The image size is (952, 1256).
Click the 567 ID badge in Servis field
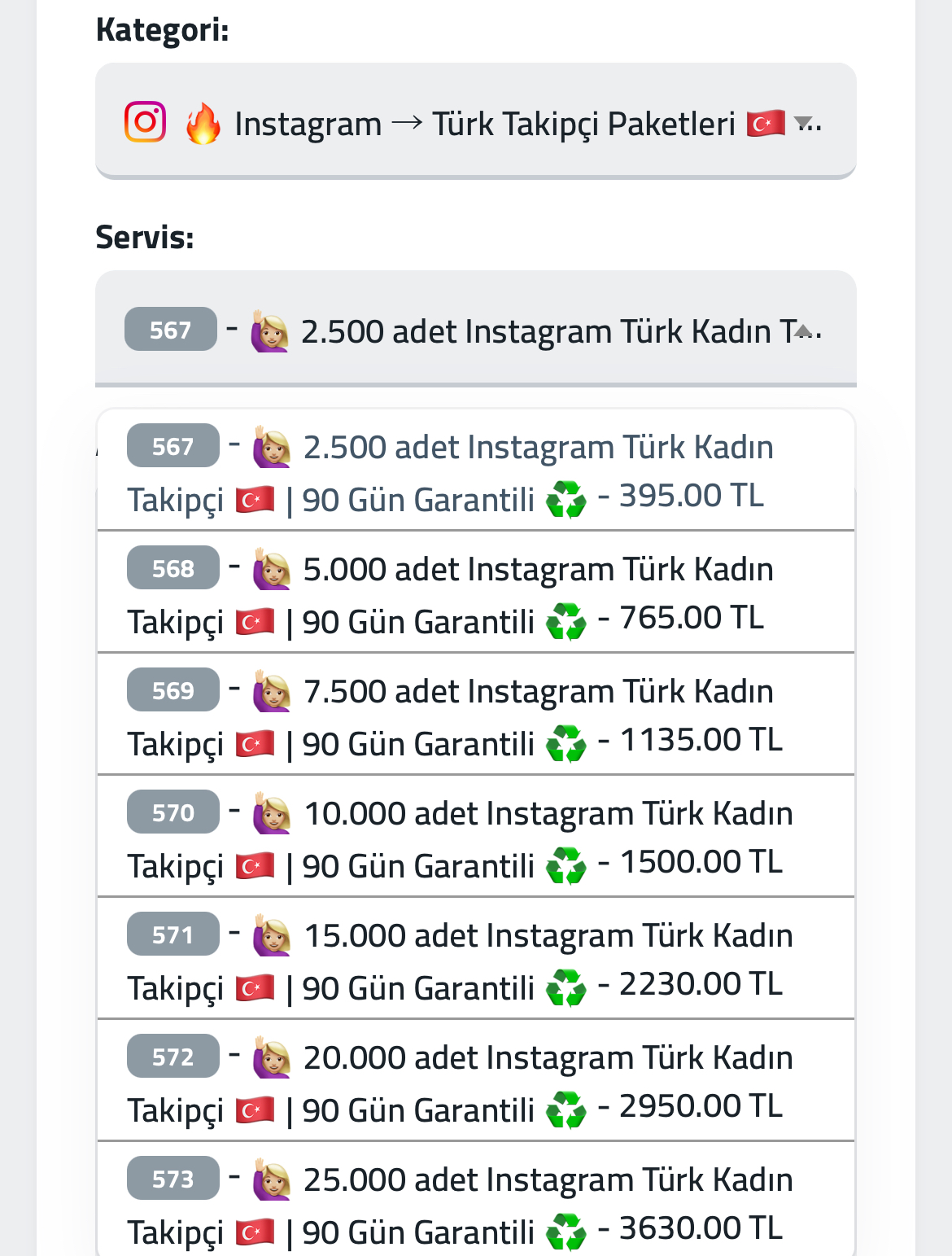click(x=171, y=329)
